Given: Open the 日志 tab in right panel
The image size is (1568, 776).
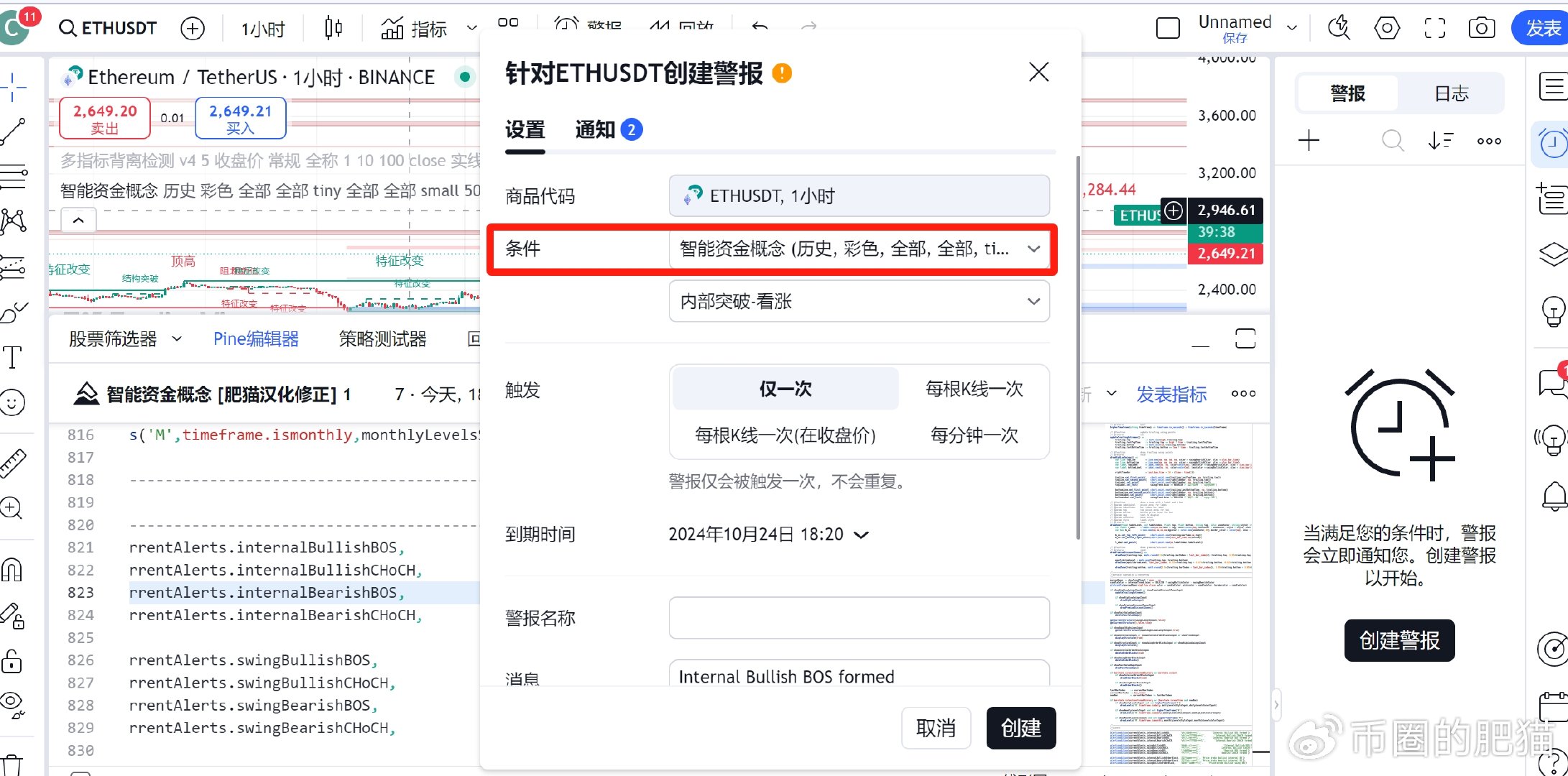Looking at the screenshot, I should (x=1451, y=93).
